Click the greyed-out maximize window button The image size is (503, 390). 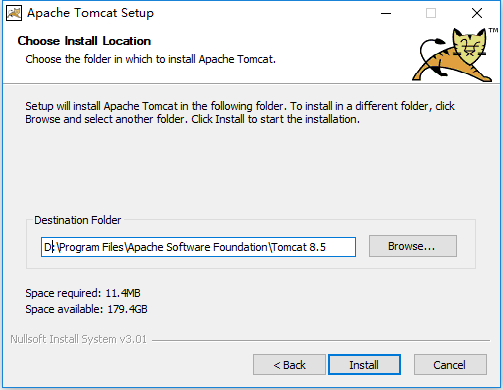point(431,13)
